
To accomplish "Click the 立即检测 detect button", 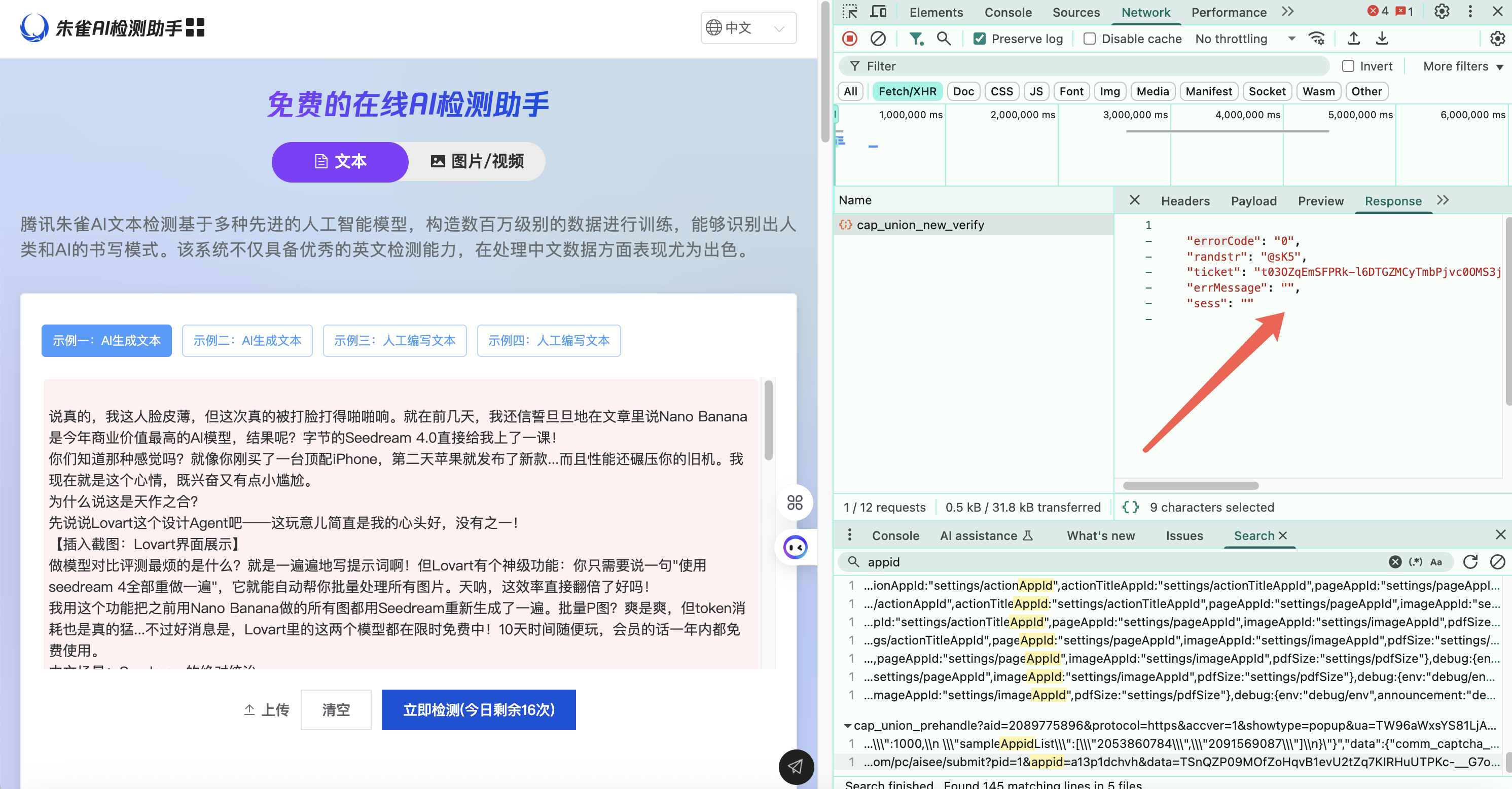I will pos(478,710).
